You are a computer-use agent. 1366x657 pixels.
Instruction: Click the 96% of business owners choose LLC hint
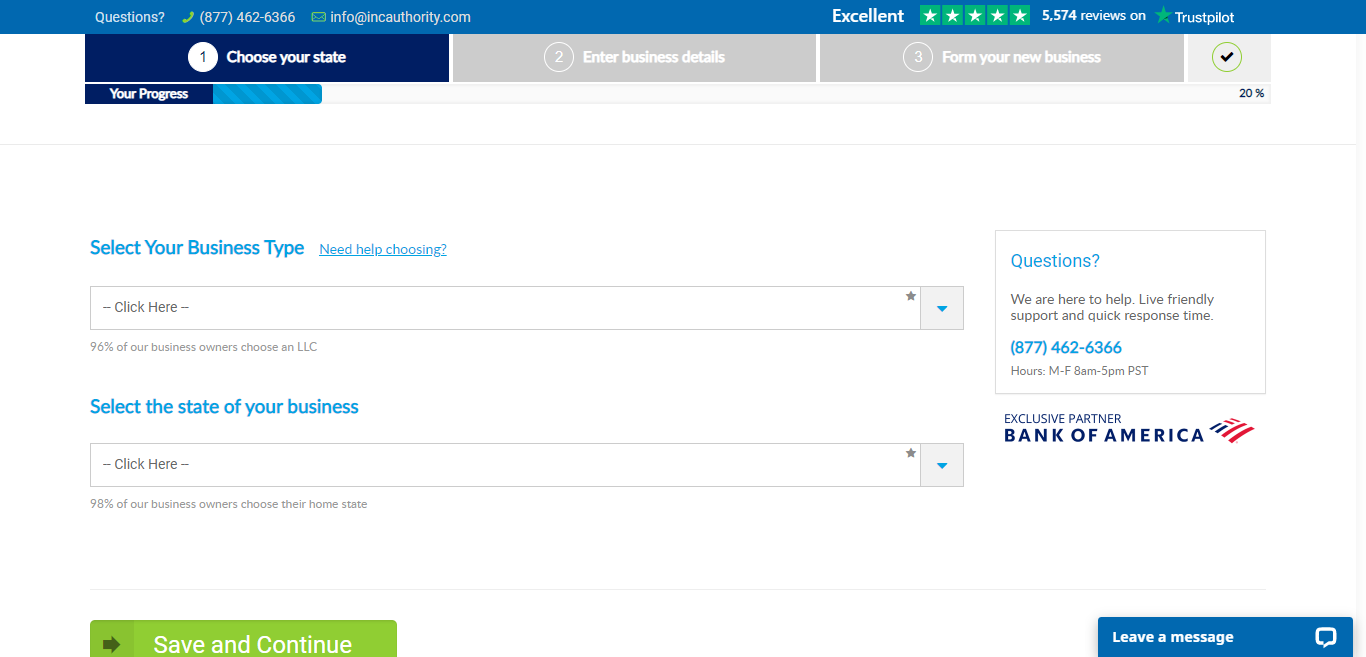click(204, 347)
